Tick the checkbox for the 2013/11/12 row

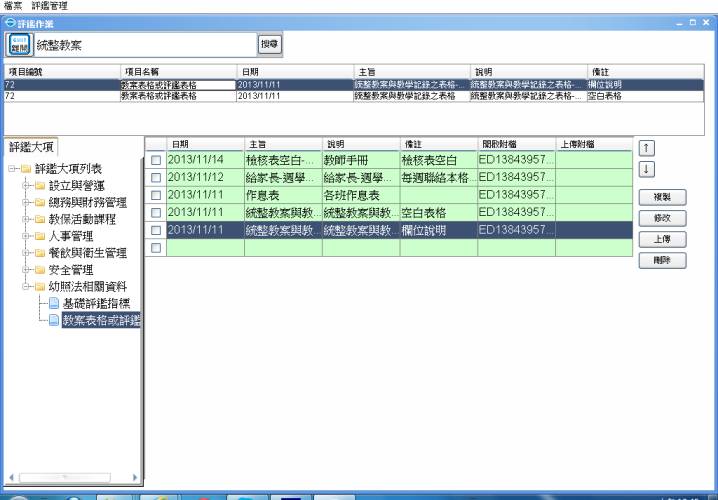click(155, 177)
